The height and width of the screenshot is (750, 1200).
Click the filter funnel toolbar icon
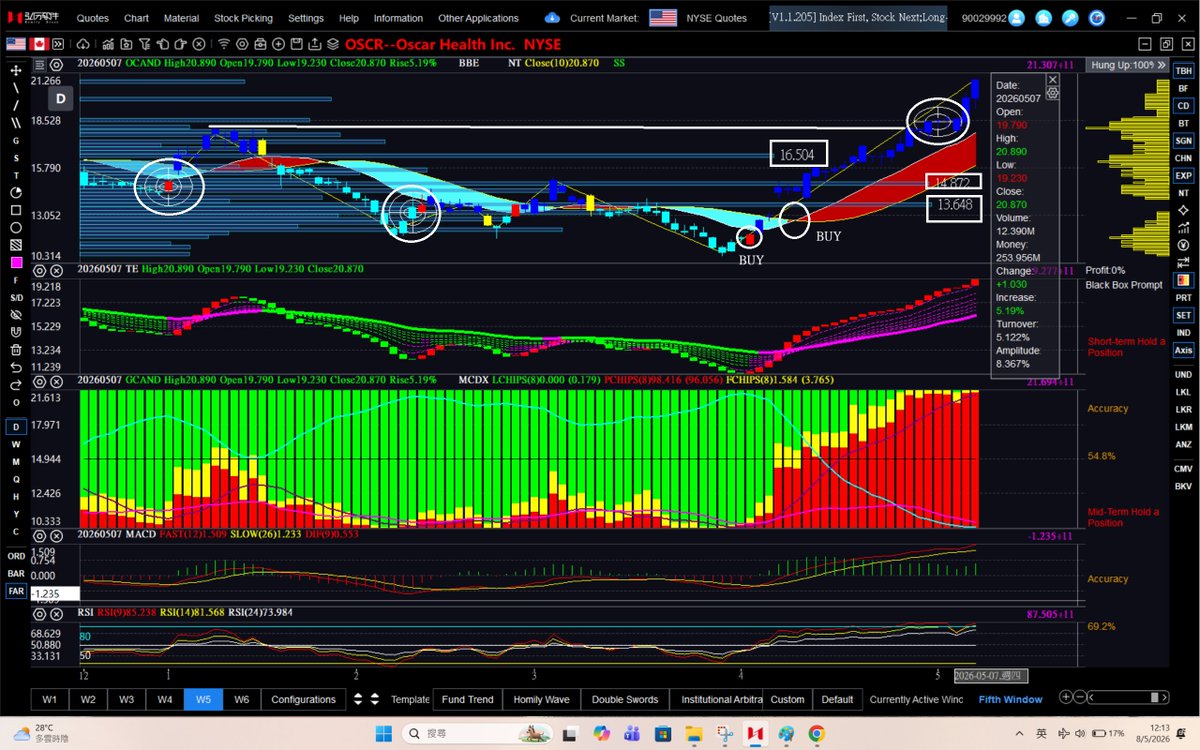click(145, 44)
